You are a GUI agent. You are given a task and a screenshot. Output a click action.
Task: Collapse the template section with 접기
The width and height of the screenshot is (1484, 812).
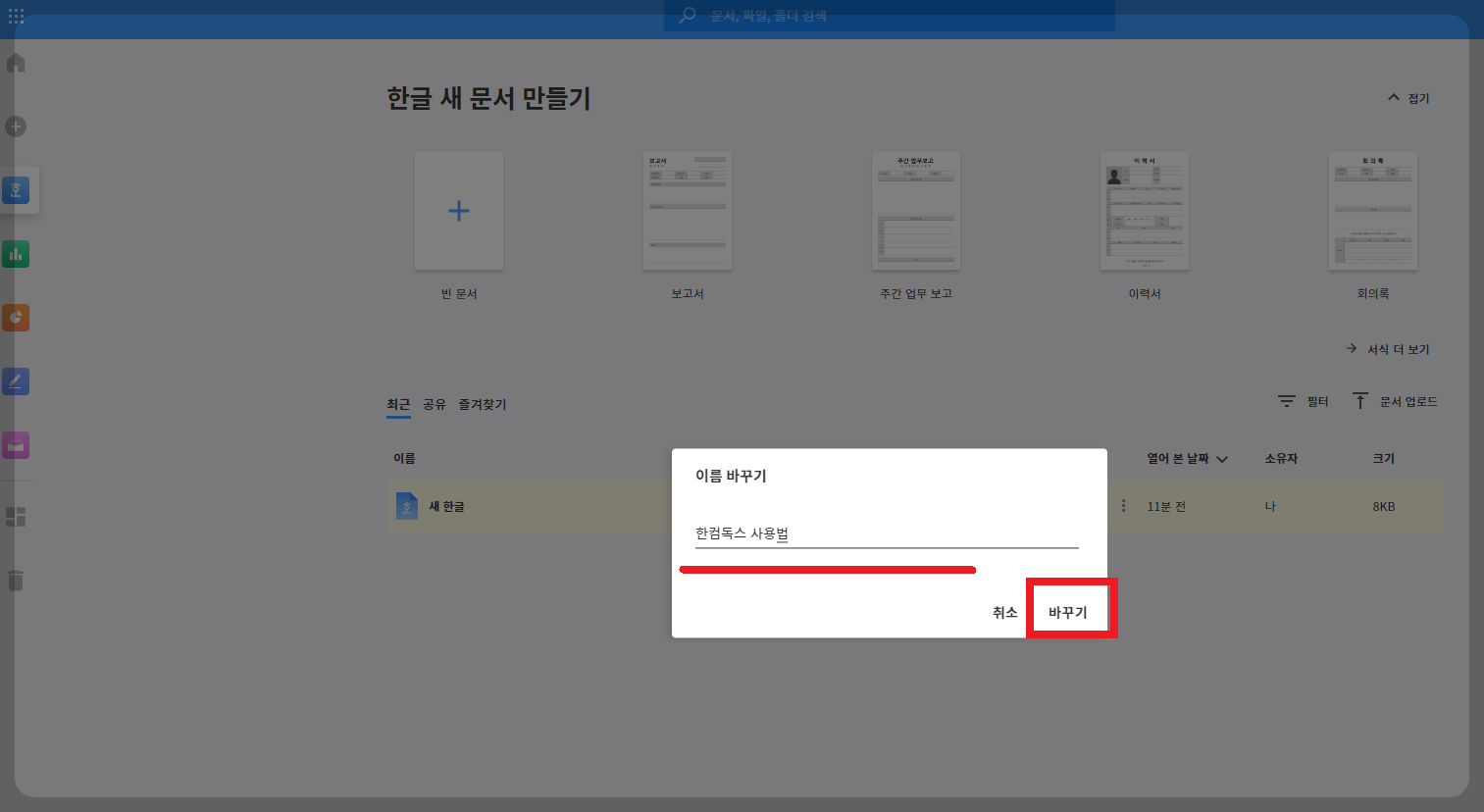1408,98
